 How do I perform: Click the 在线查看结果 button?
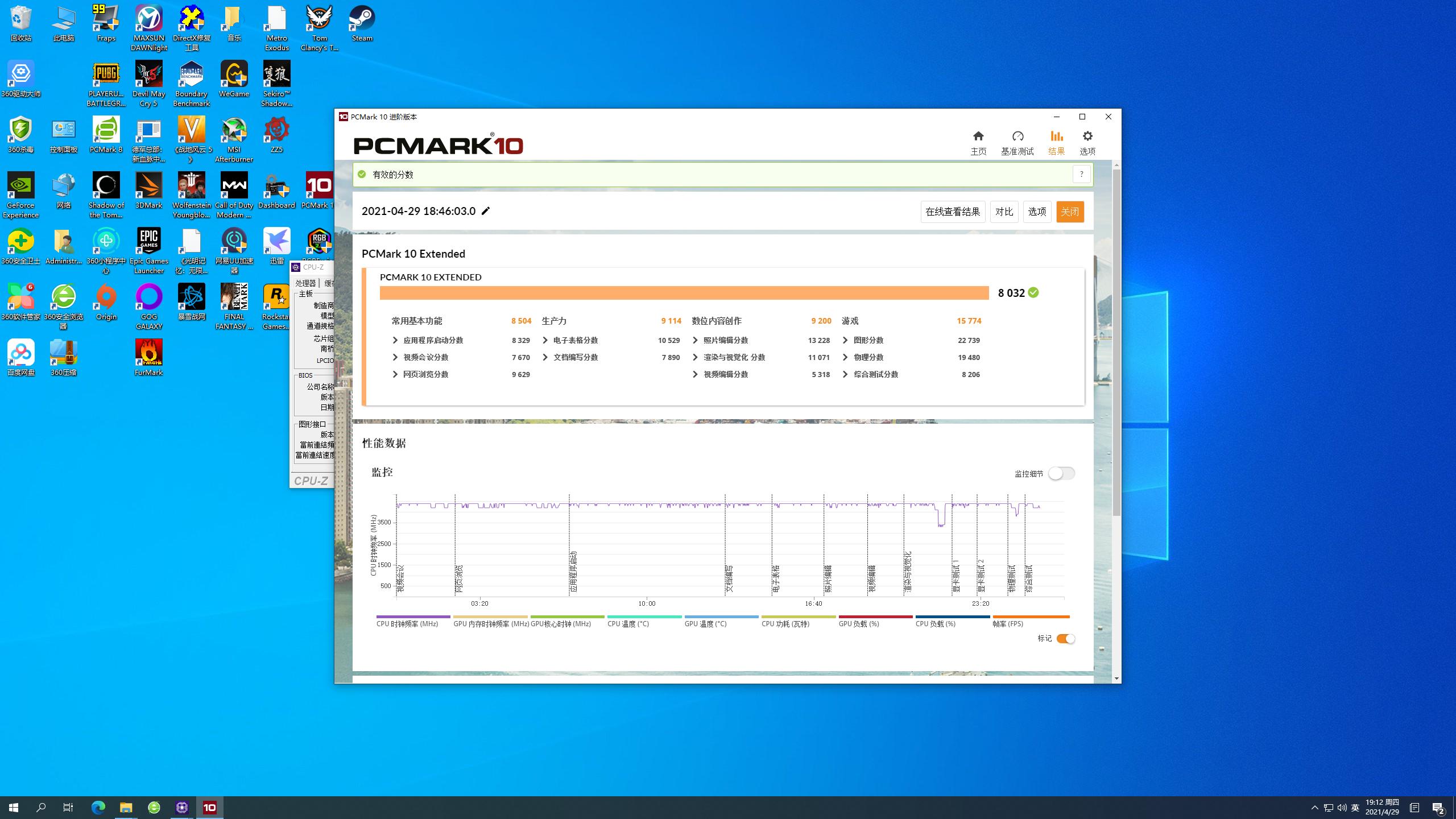click(x=952, y=212)
